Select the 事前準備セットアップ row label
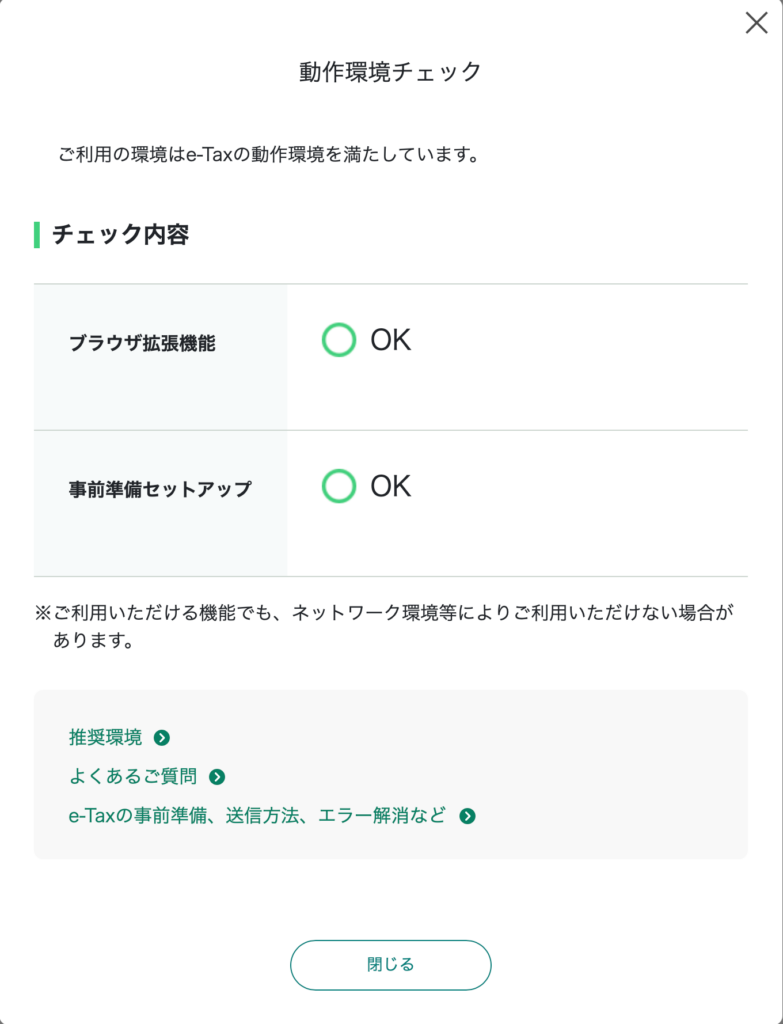Screen dimensions: 783x1024 click(160, 490)
